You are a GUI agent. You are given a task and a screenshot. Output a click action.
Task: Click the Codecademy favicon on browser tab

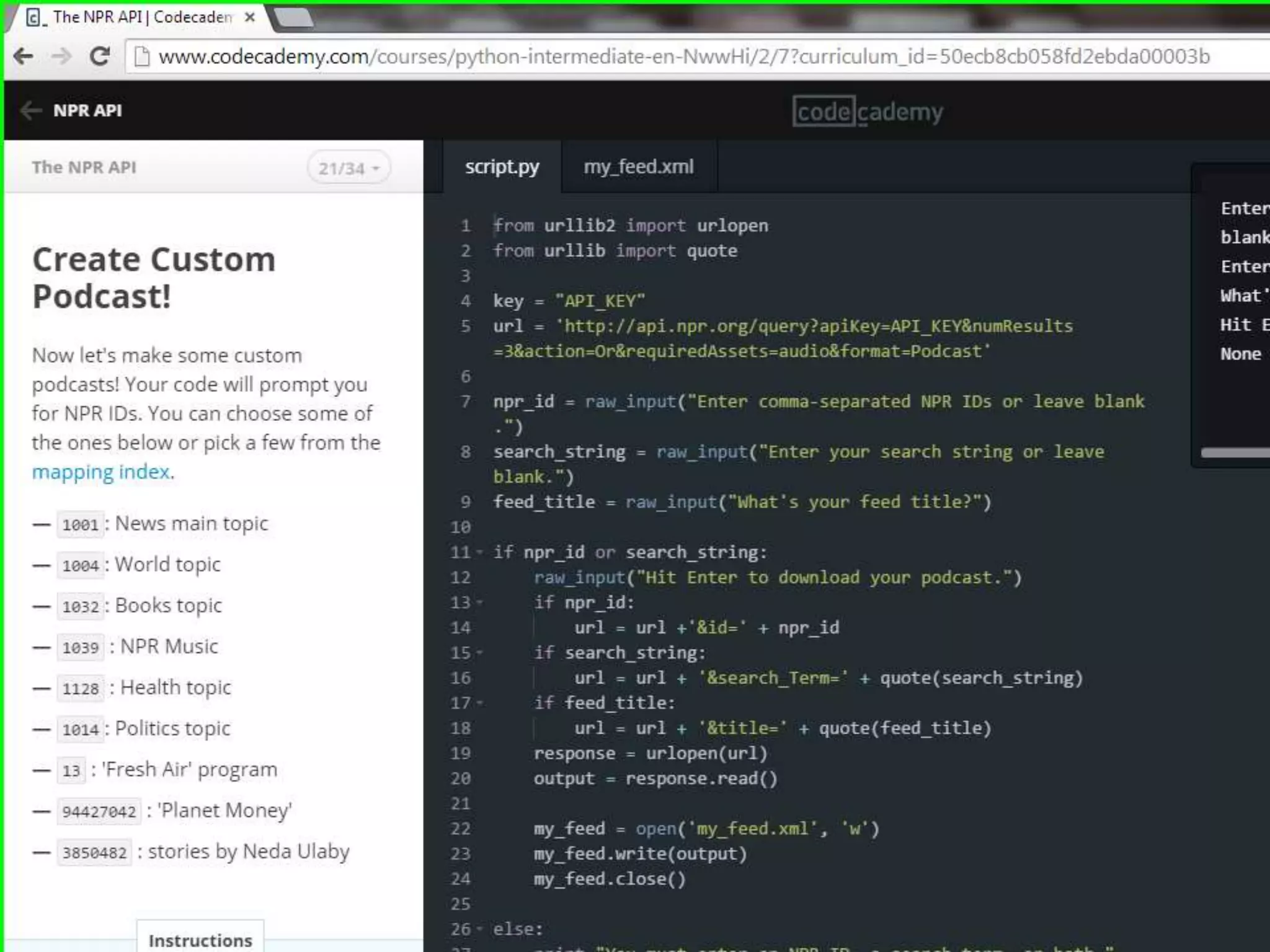click(35, 17)
